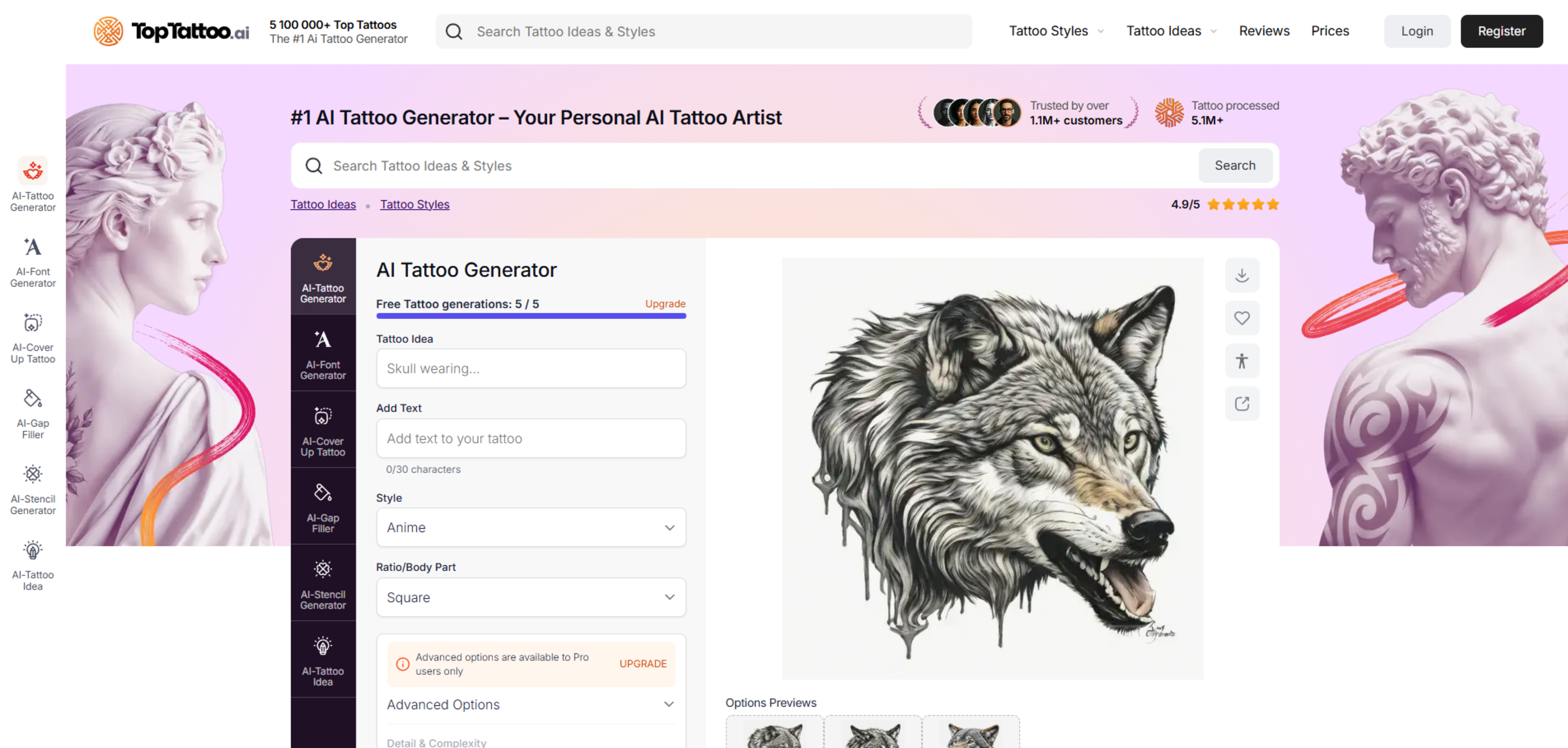Click the customer avatars group
Viewport: 1568px width, 748px height.
(x=977, y=113)
